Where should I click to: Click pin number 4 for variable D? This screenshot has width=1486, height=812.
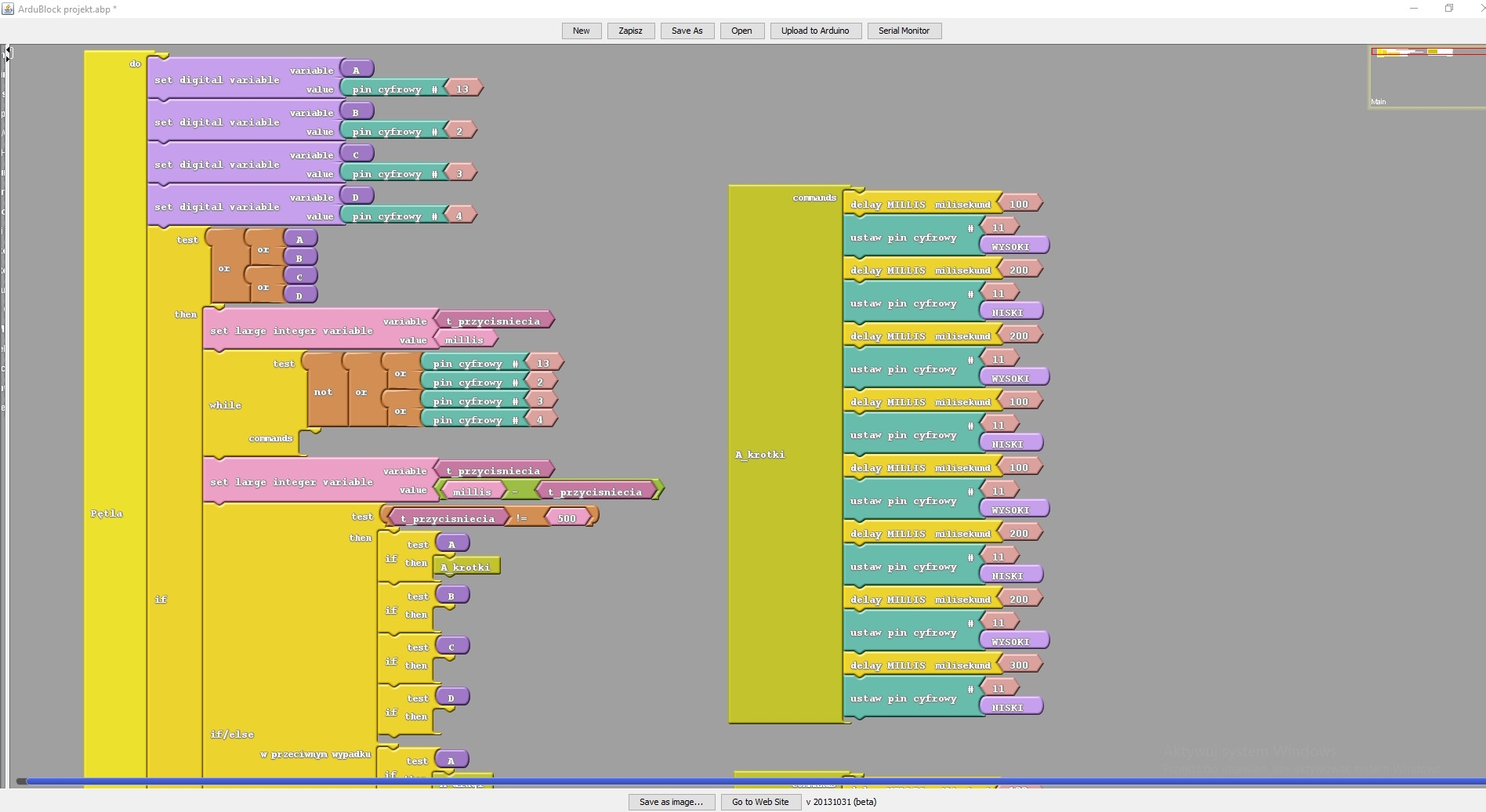[459, 216]
